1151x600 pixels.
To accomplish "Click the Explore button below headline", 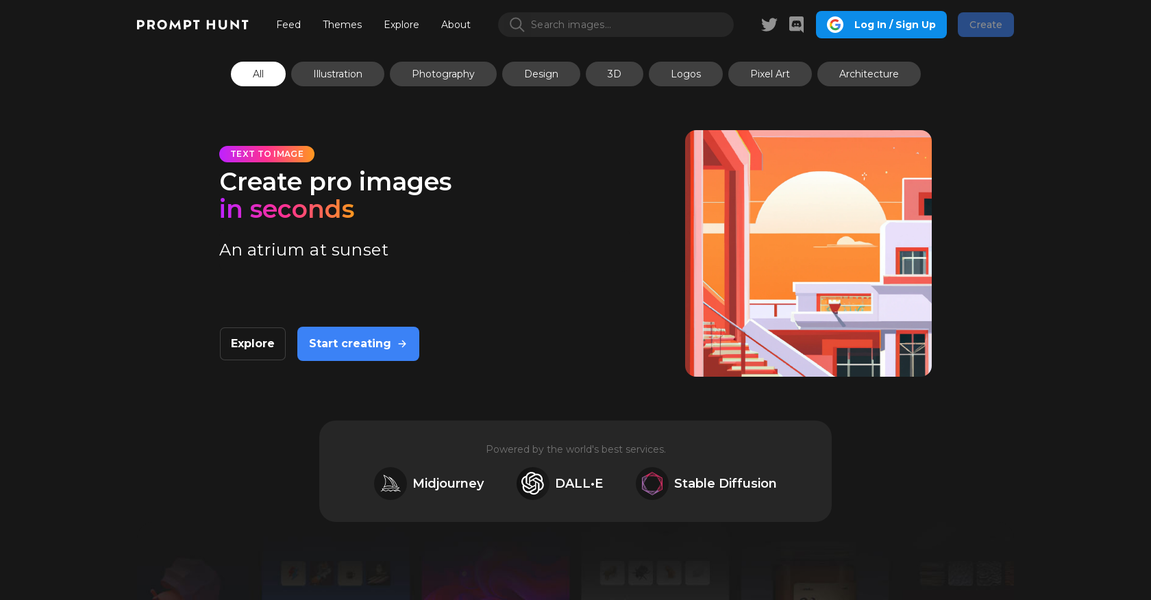I will pyautogui.click(x=252, y=344).
